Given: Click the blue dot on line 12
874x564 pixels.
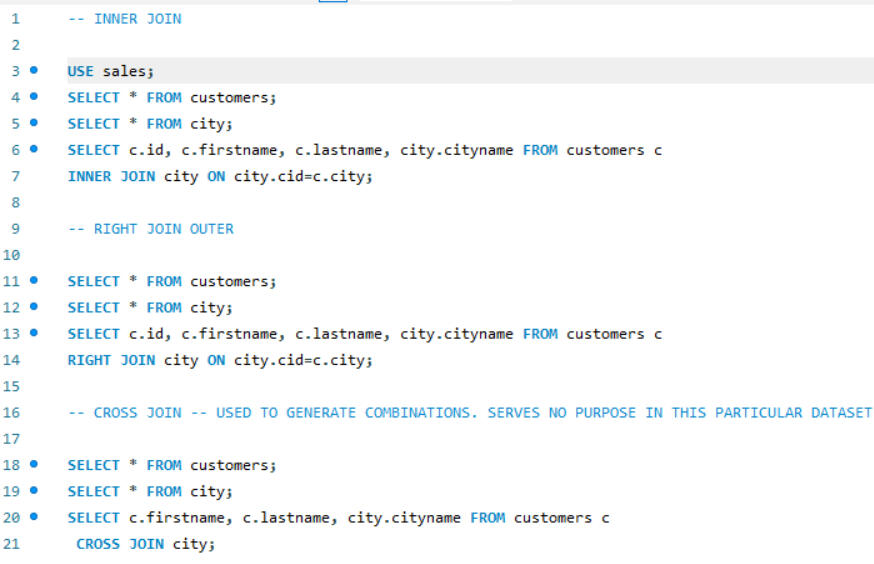Looking at the screenshot, I should coord(35,307).
